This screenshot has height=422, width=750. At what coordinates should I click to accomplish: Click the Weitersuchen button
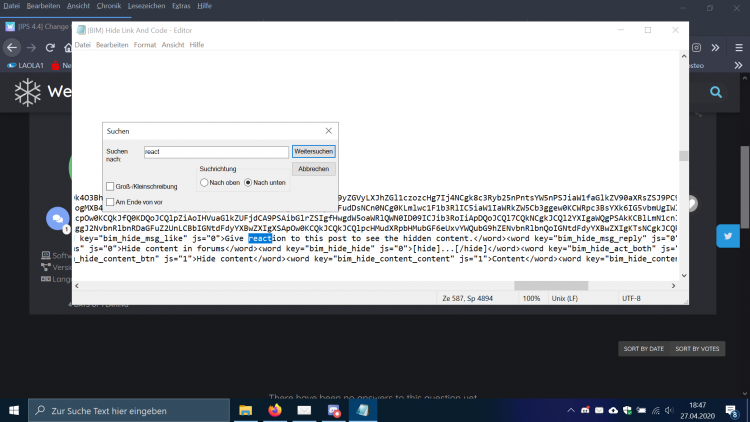pyautogui.click(x=313, y=151)
